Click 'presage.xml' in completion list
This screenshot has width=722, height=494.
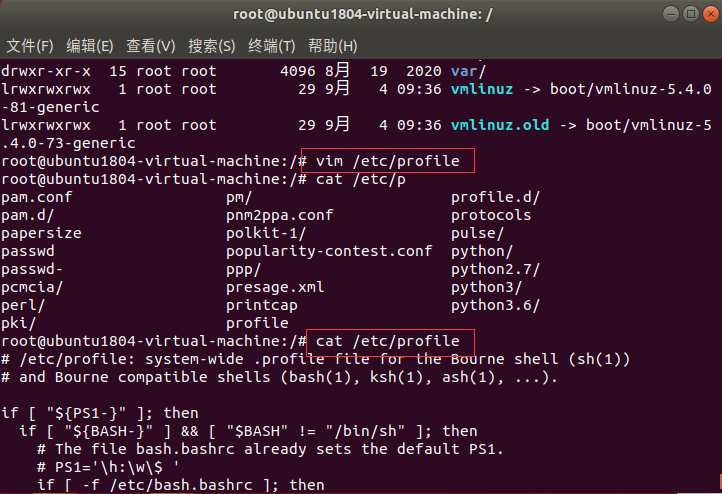pyautogui.click(x=275, y=287)
